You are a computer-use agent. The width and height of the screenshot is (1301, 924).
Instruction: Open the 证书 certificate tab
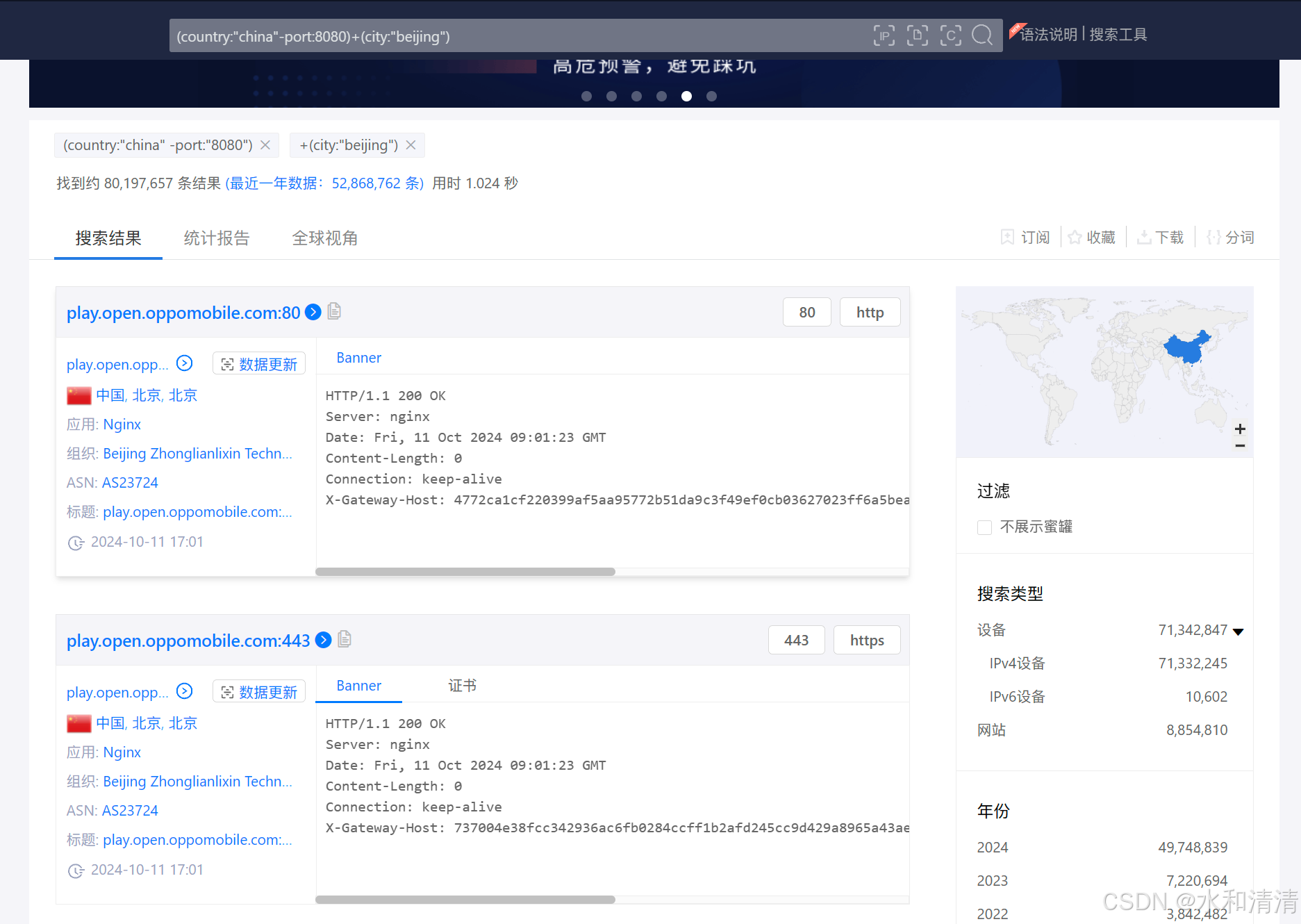pos(462,686)
